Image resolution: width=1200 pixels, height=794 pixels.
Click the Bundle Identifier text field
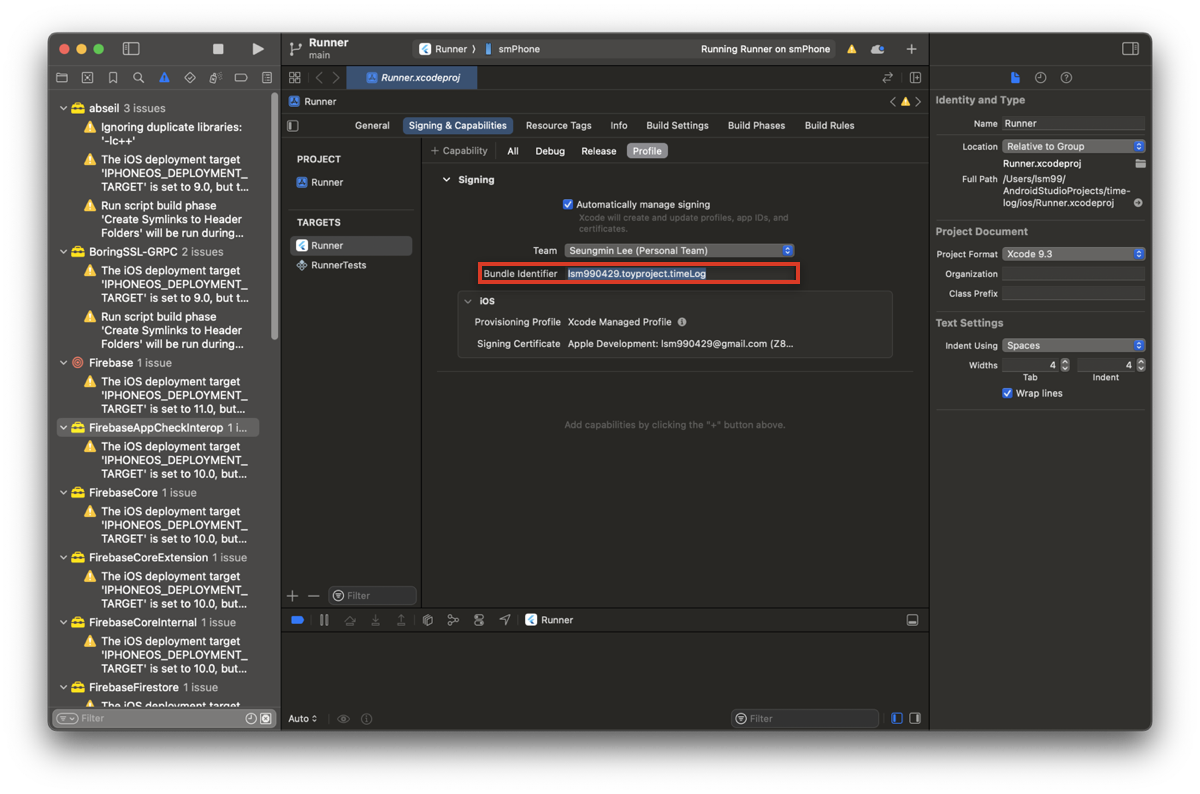click(681, 273)
